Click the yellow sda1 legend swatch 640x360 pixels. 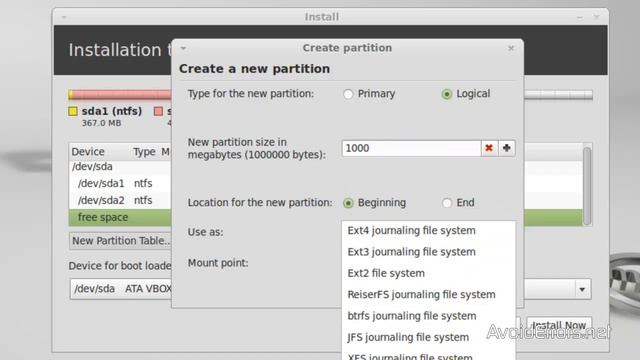(x=73, y=111)
